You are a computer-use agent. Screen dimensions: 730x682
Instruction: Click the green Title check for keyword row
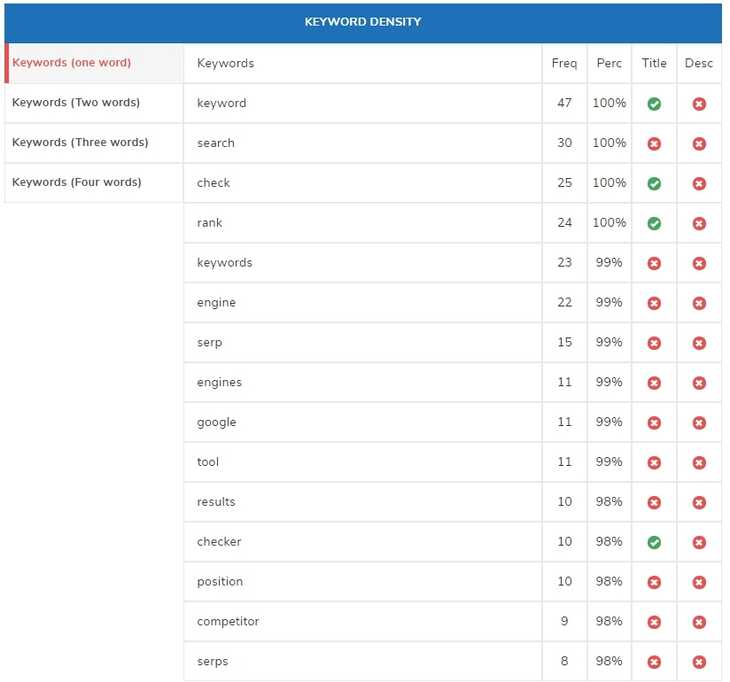[654, 104]
